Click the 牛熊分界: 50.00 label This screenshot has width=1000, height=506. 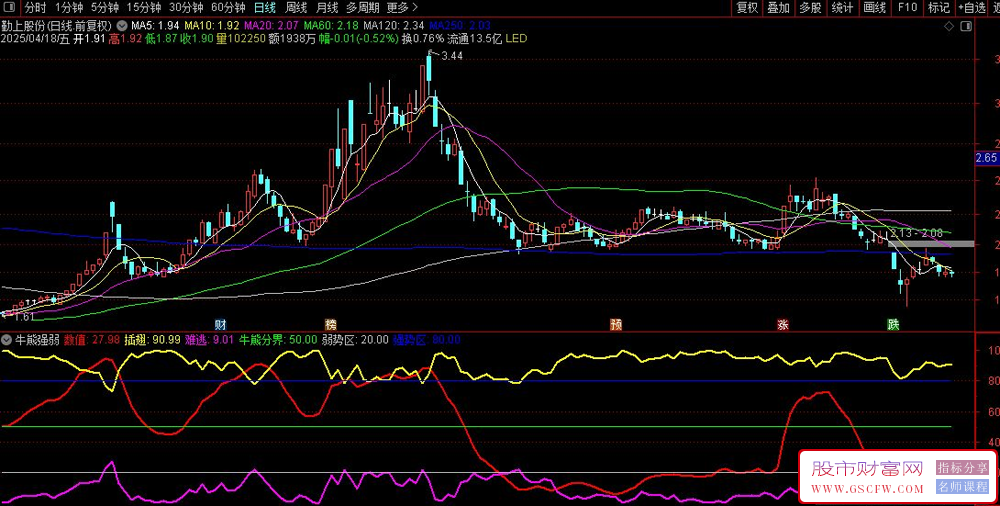point(277,339)
